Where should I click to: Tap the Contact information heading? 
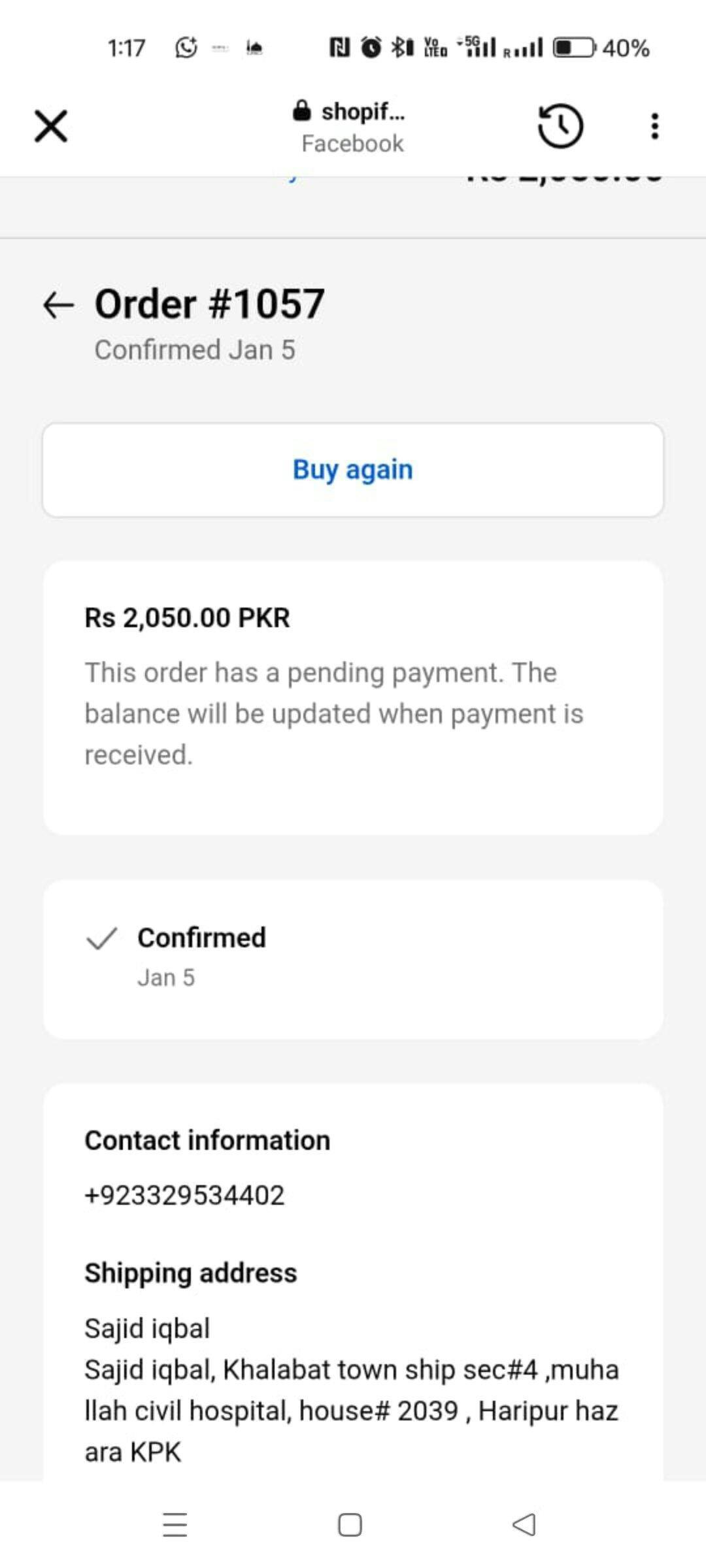[x=207, y=1140]
